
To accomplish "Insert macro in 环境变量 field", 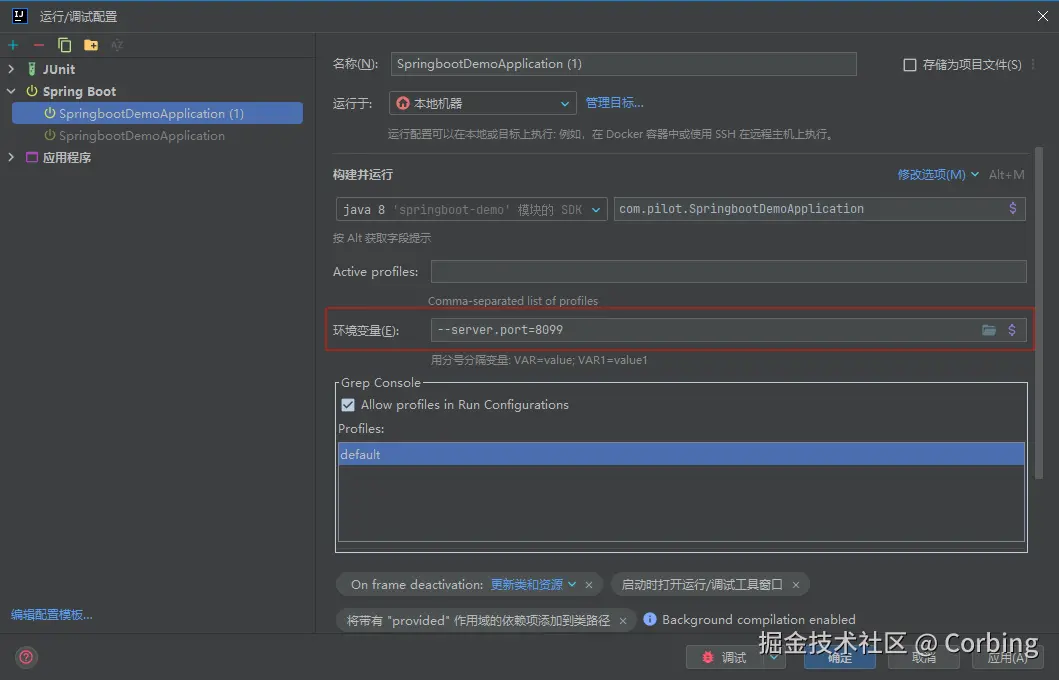I will point(1012,330).
